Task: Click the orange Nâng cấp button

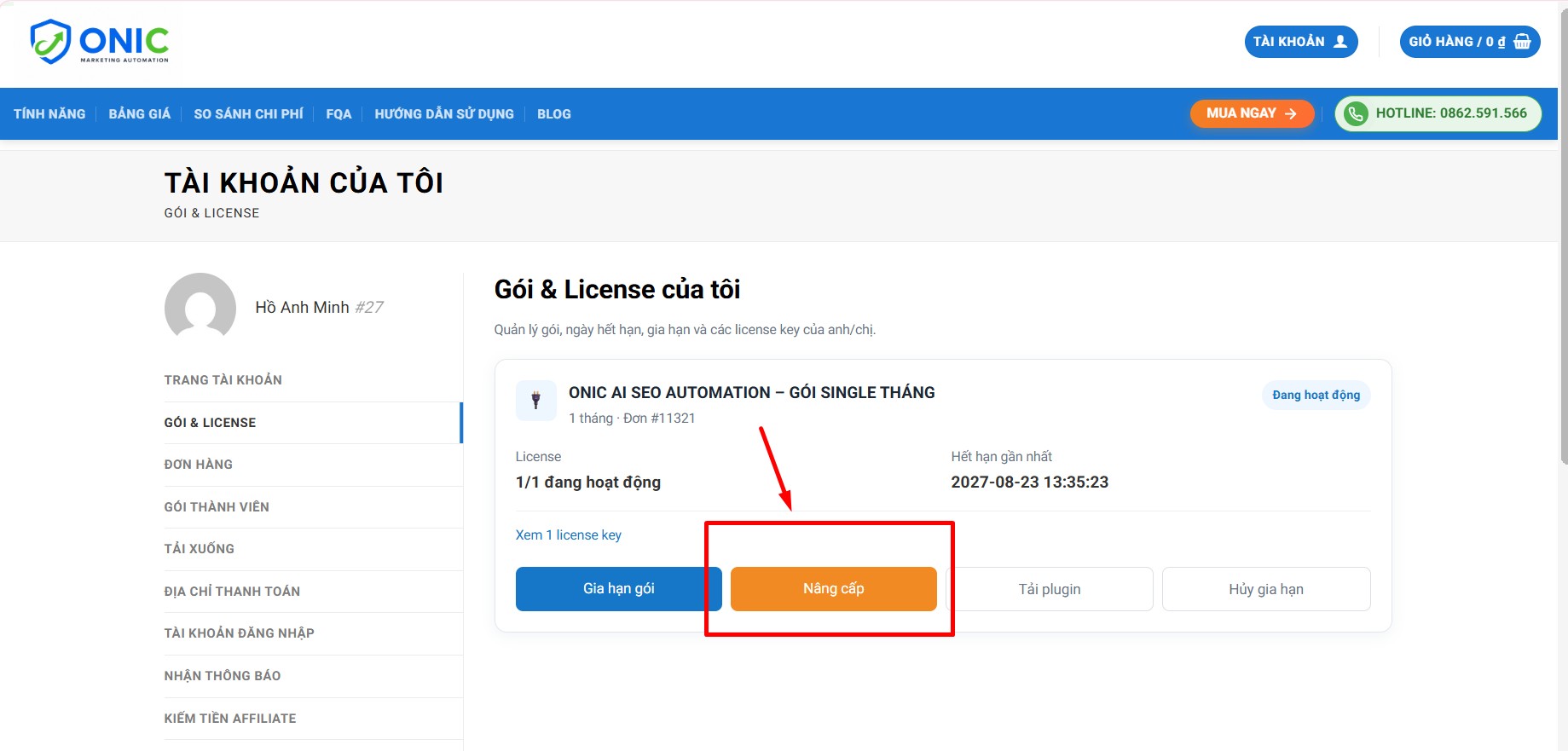Action: pos(834,589)
